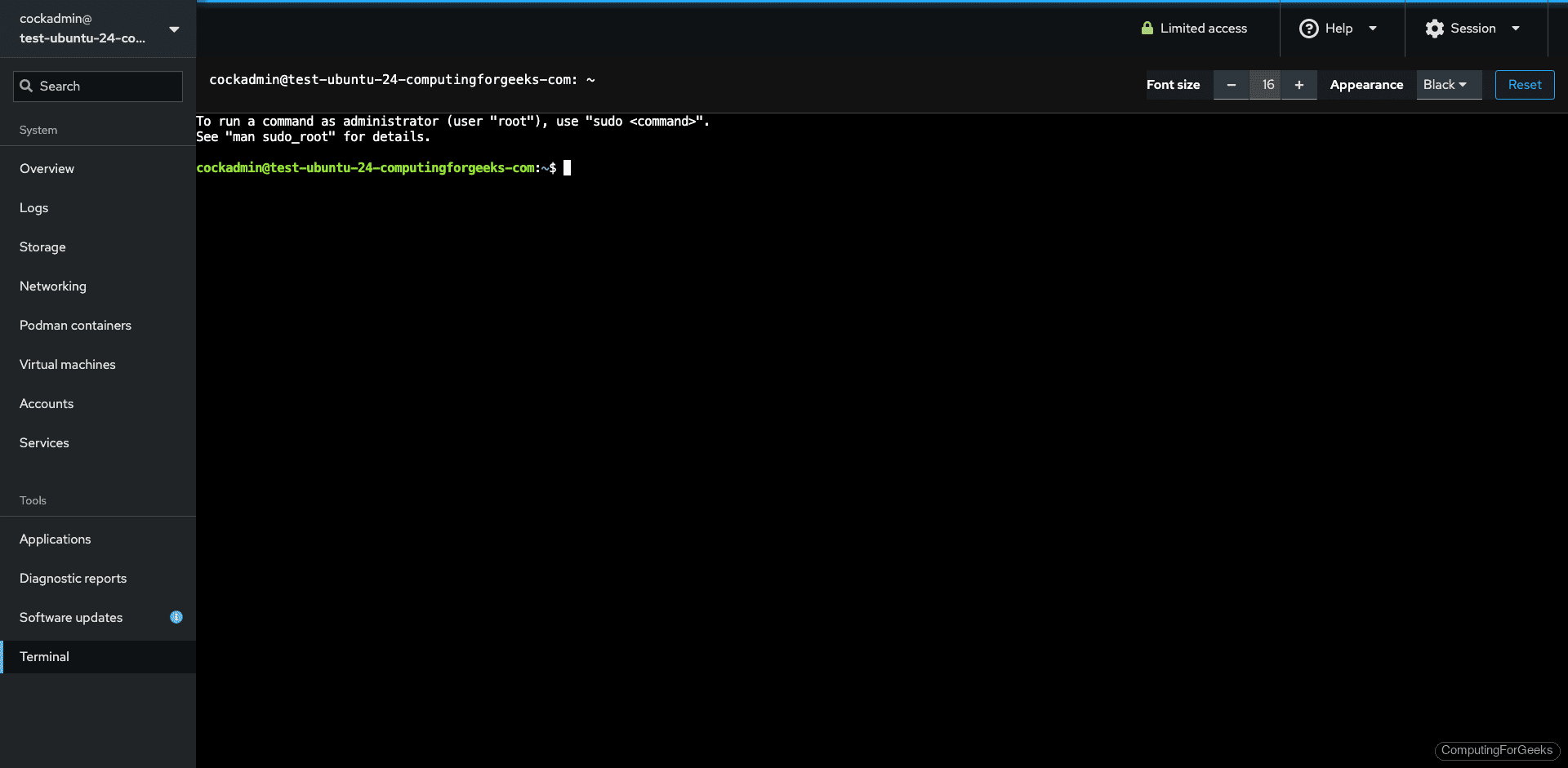Viewport: 1568px width, 768px height.
Task: Navigate to Virtual machines
Action: pos(67,364)
